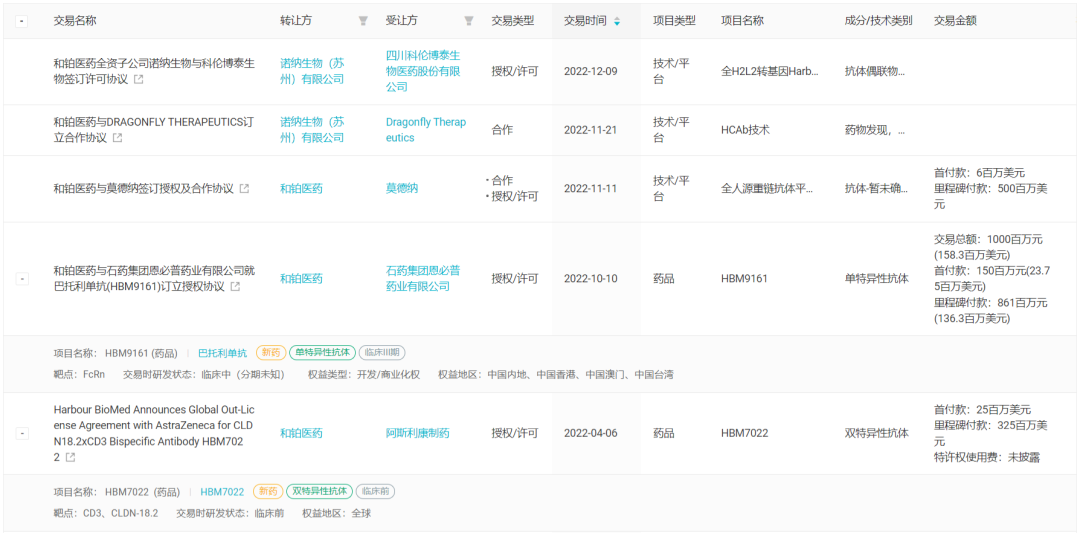Open external link for DRAGONFLY THERAPEUTICS deal

[118, 138]
